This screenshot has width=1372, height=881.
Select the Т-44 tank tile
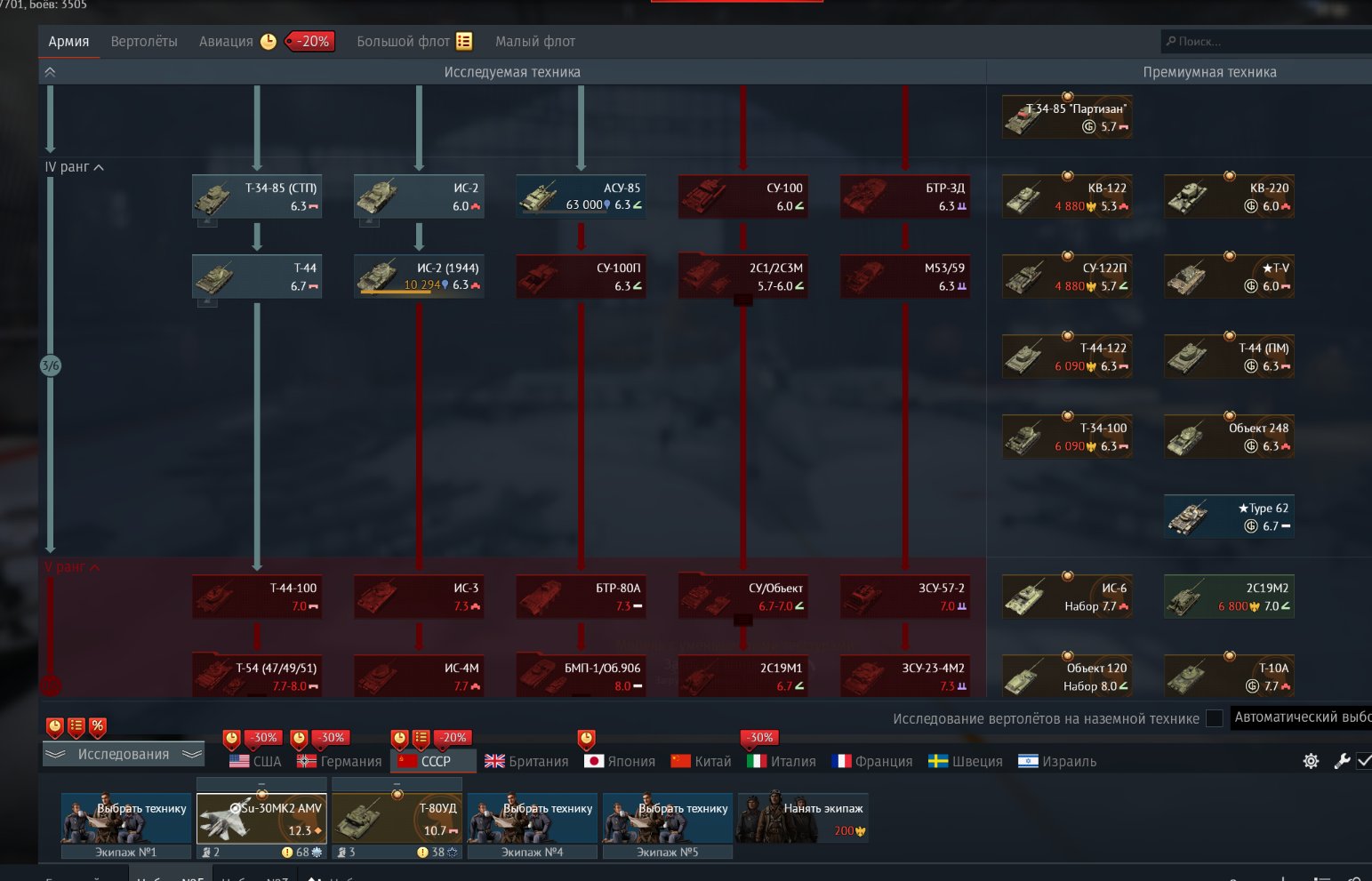(257, 276)
